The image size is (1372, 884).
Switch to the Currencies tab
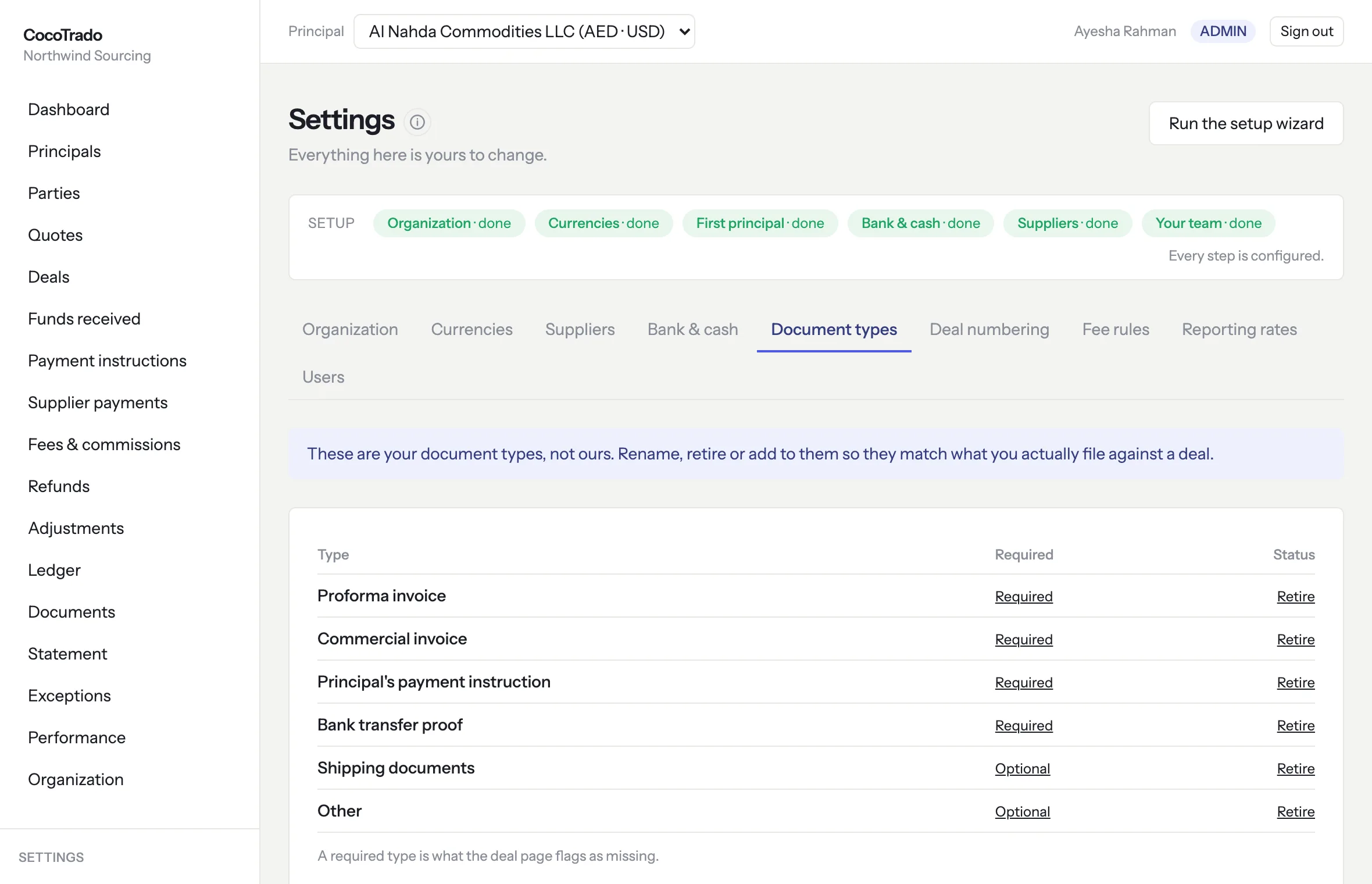[x=471, y=329]
